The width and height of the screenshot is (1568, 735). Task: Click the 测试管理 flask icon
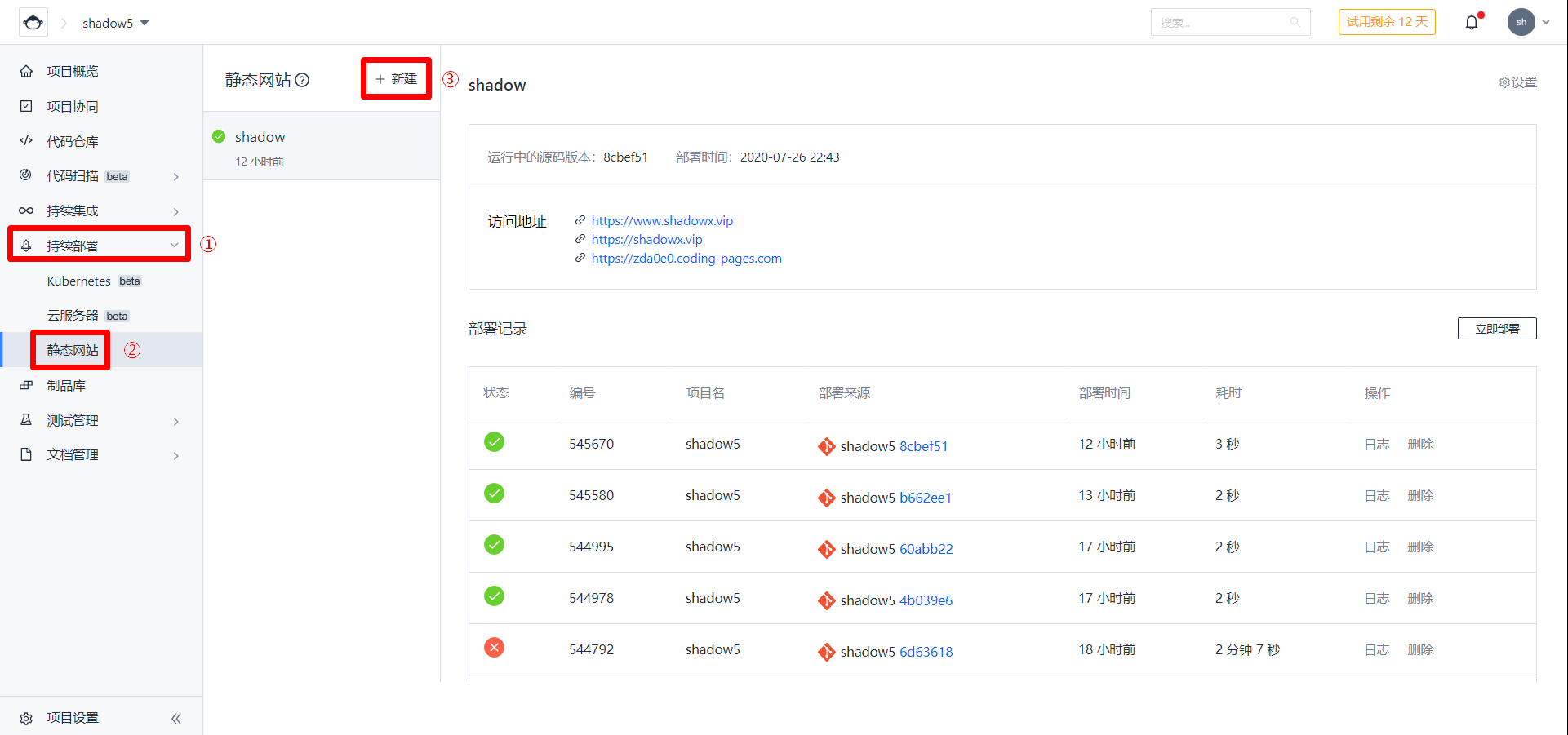[26, 420]
